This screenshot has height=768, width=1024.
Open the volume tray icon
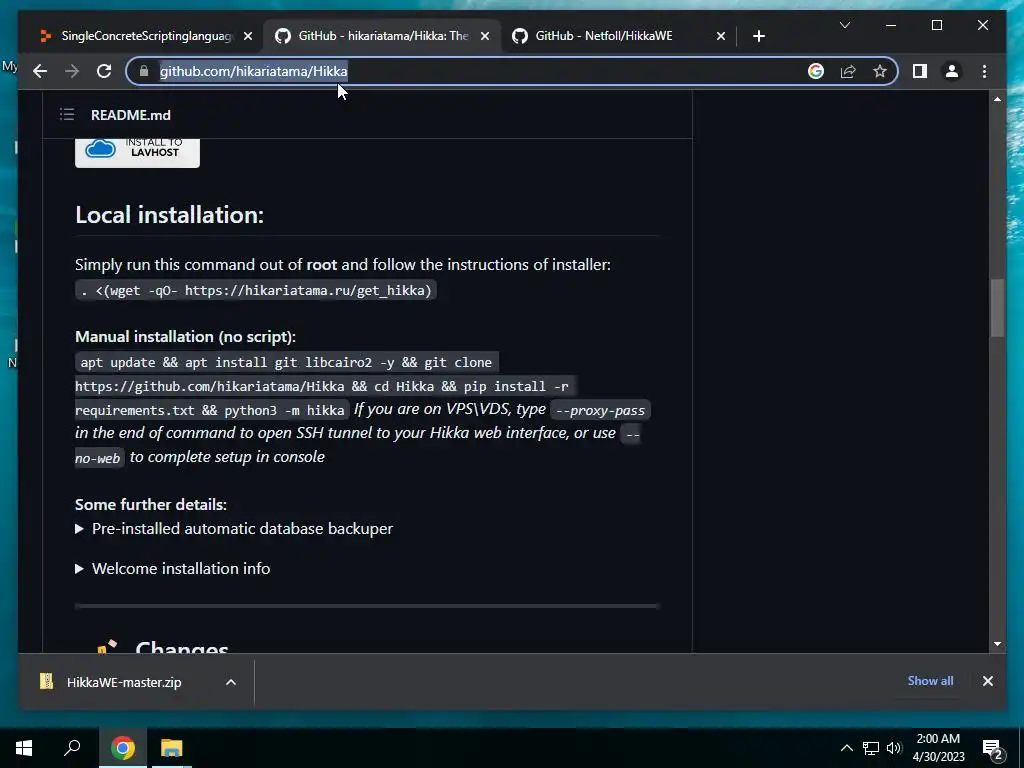[x=894, y=748]
